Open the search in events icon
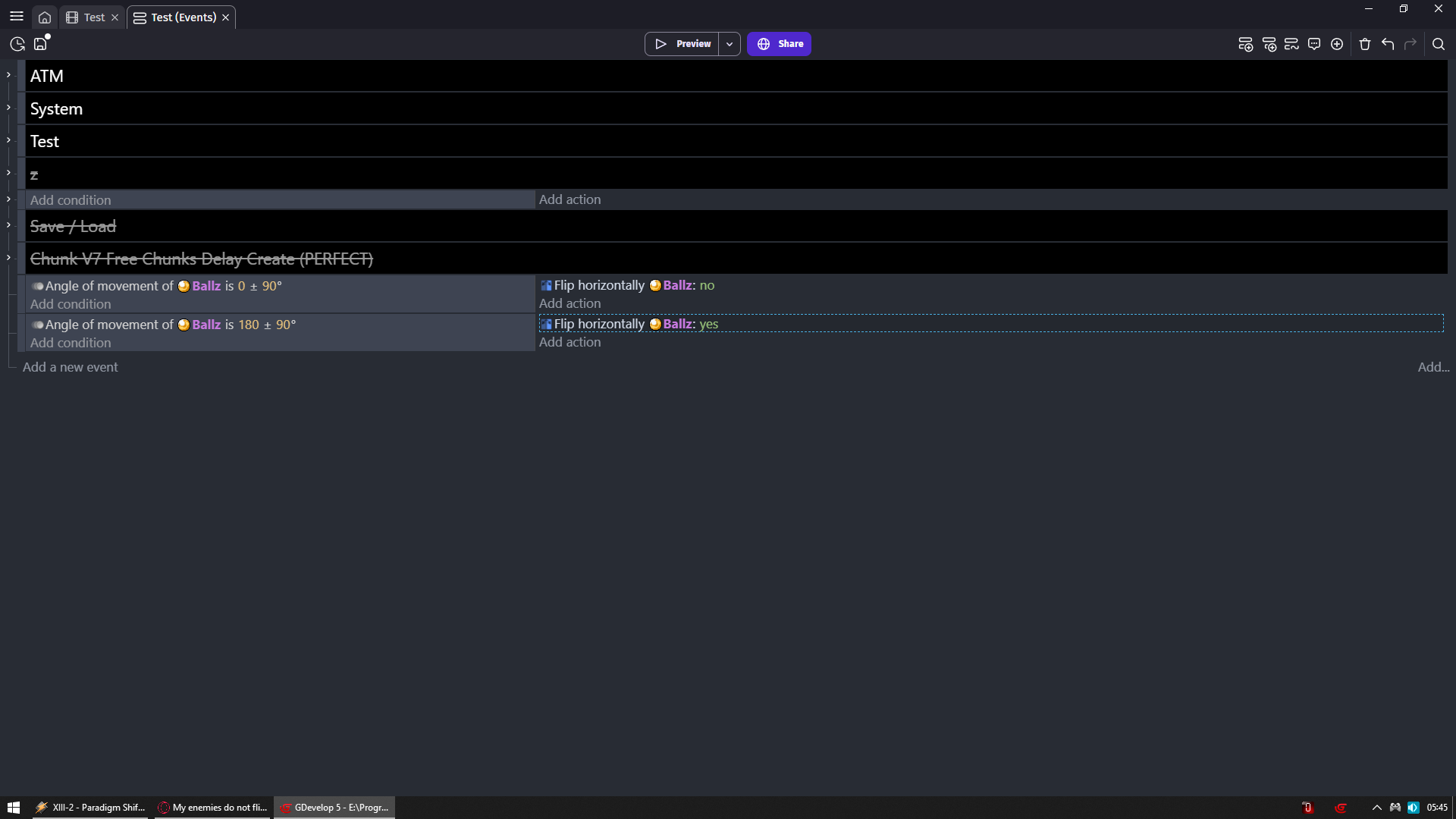 pos(1438,44)
